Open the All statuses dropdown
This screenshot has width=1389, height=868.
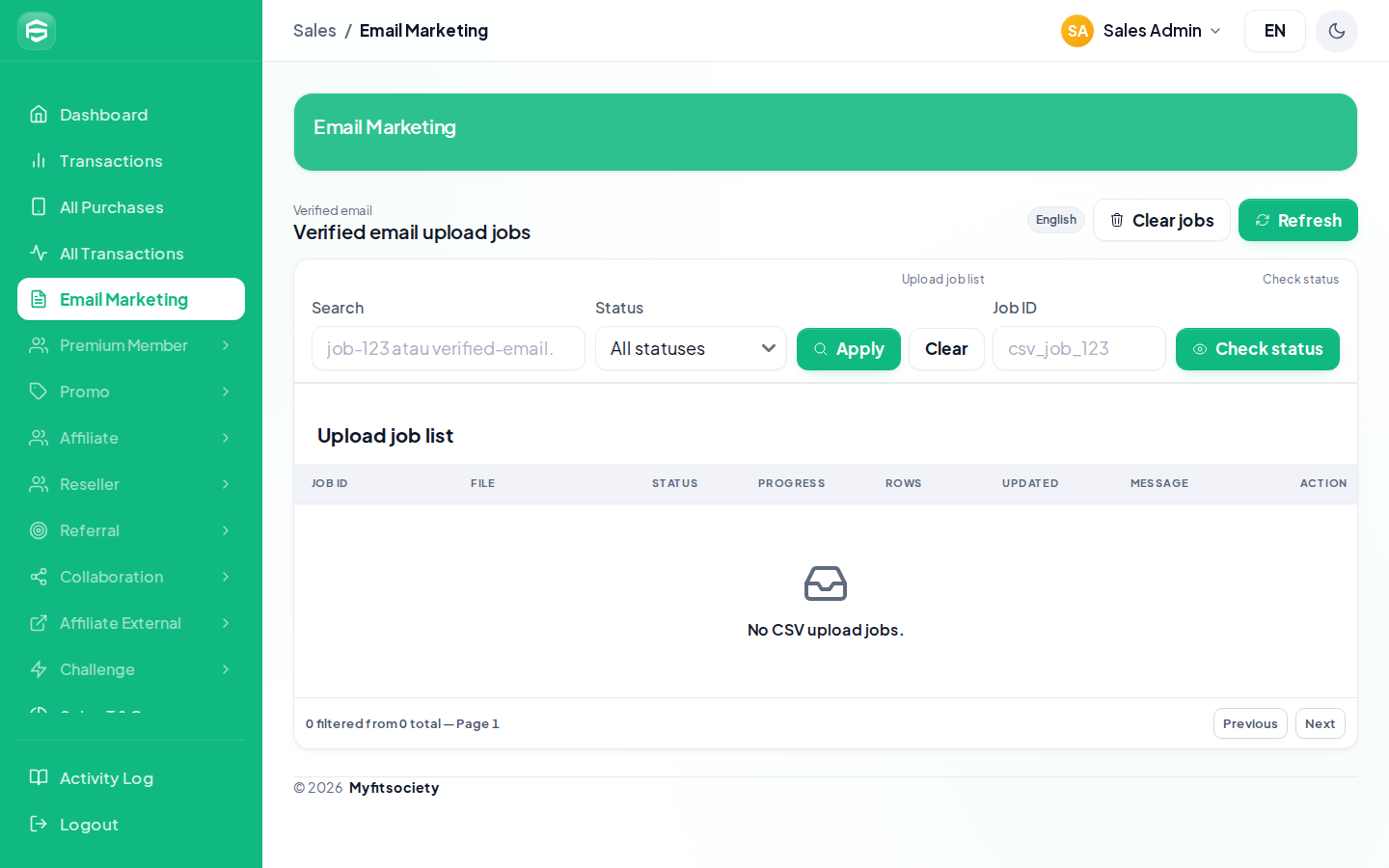click(x=691, y=348)
